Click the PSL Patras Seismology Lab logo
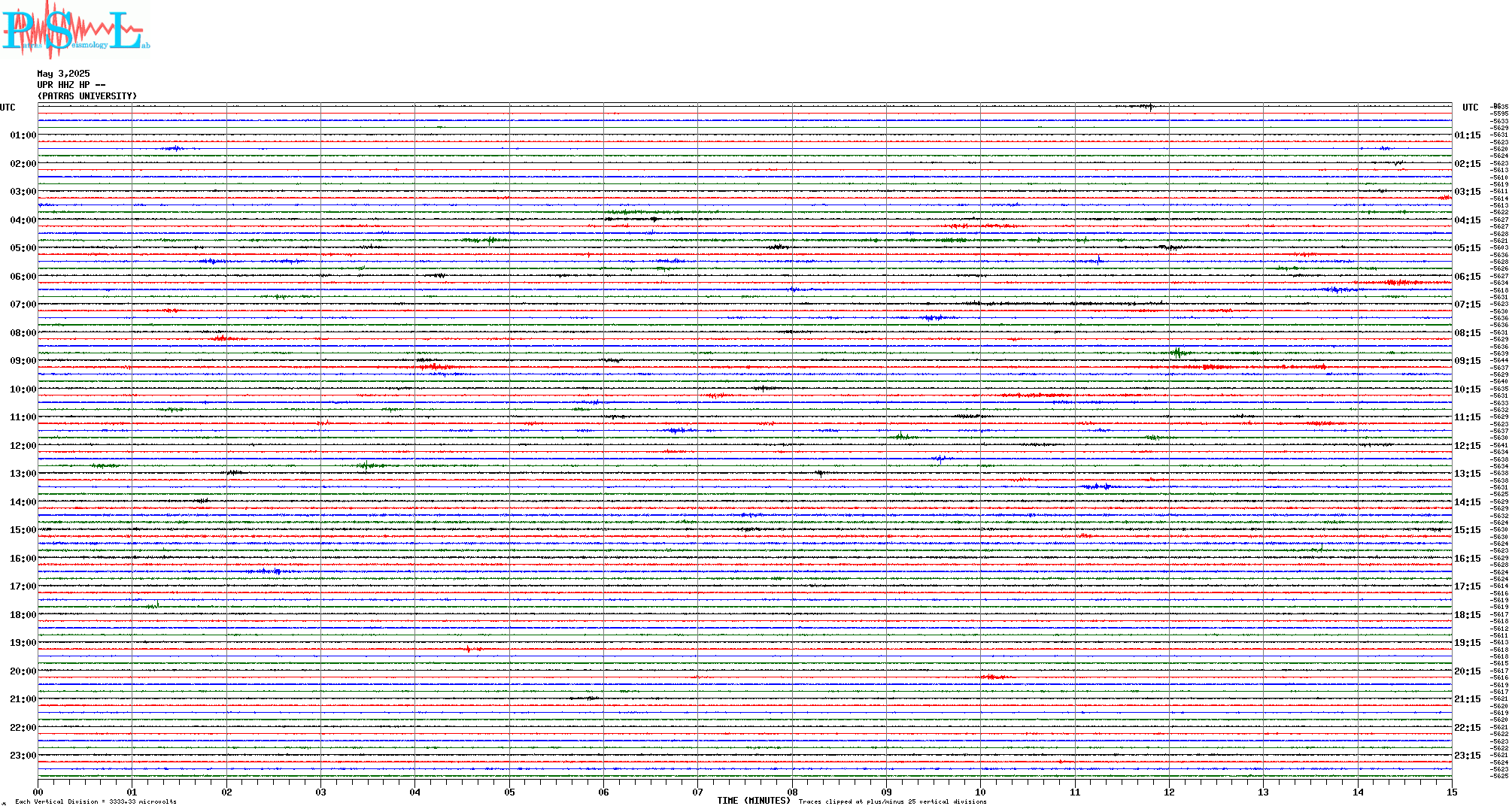Image resolution: width=1512 pixels, height=812 pixels. [x=75, y=29]
